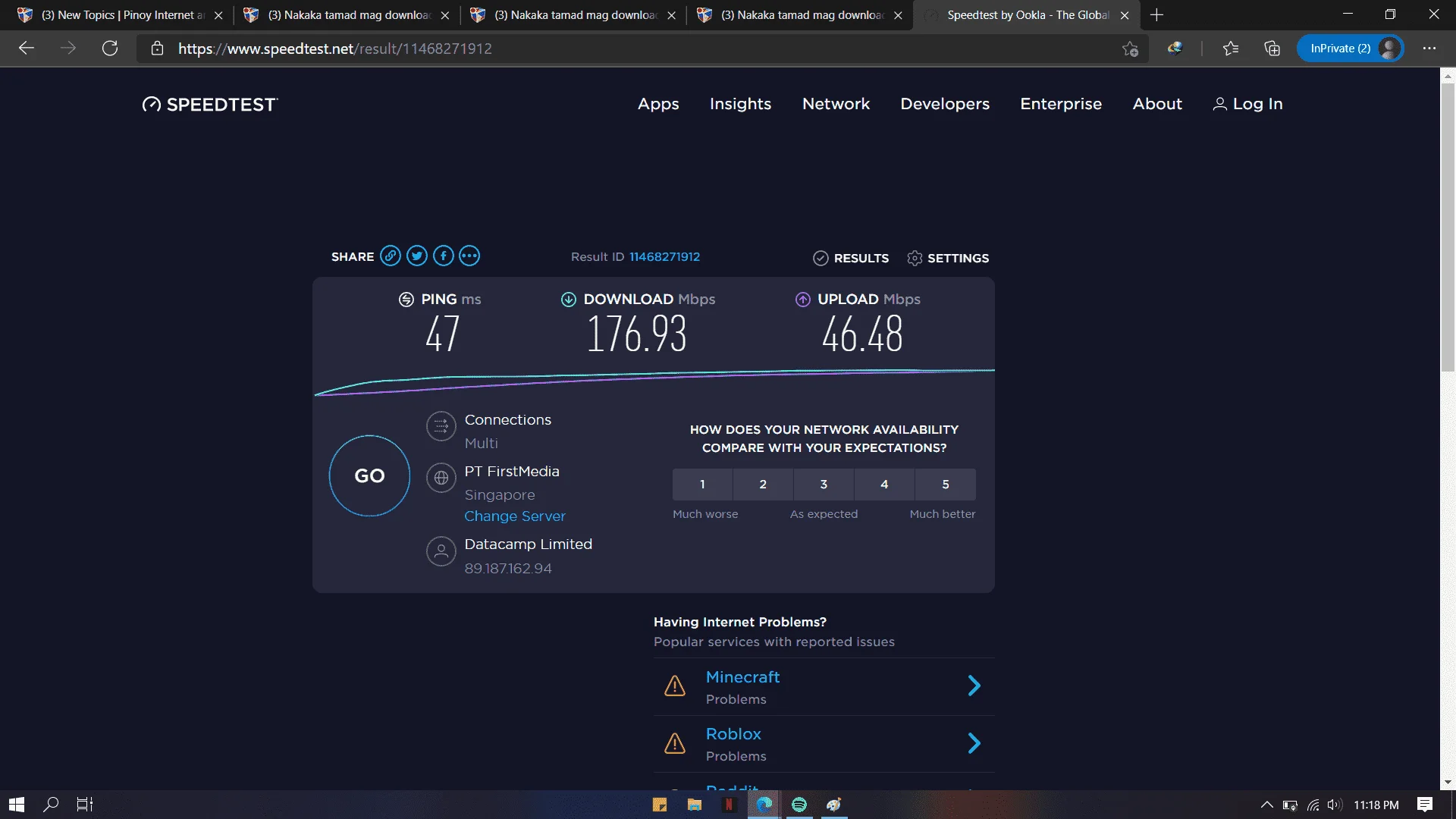Click the Datacamp Limited provider name
1456x819 pixels.
(528, 544)
